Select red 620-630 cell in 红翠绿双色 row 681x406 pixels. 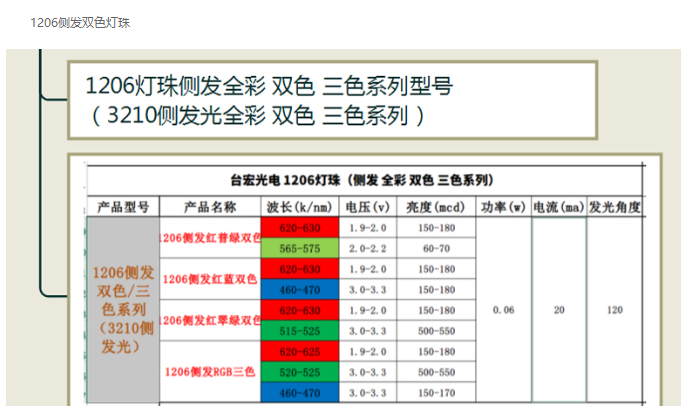300,310
